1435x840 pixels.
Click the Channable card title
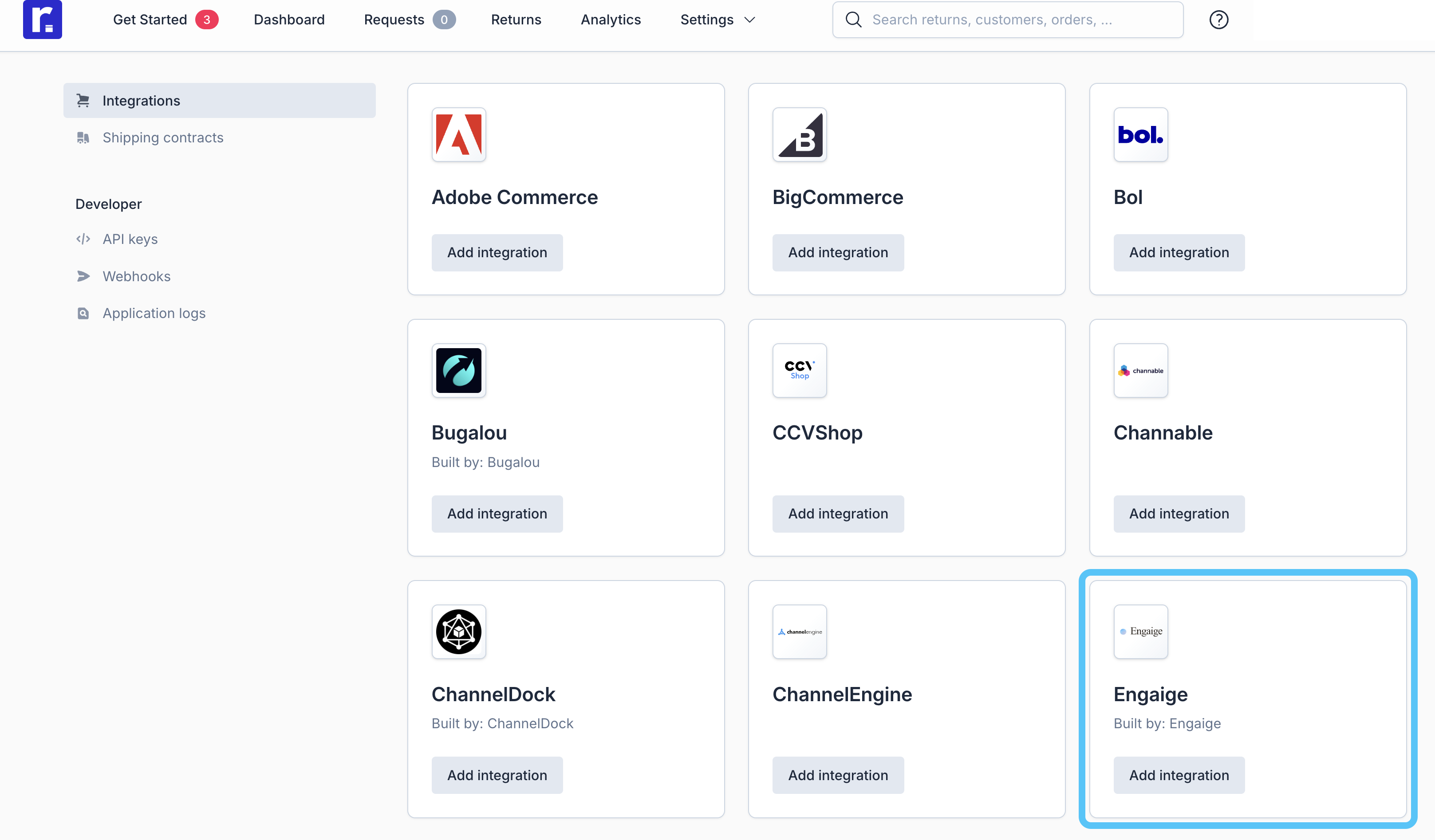pyautogui.click(x=1163, y=433)
